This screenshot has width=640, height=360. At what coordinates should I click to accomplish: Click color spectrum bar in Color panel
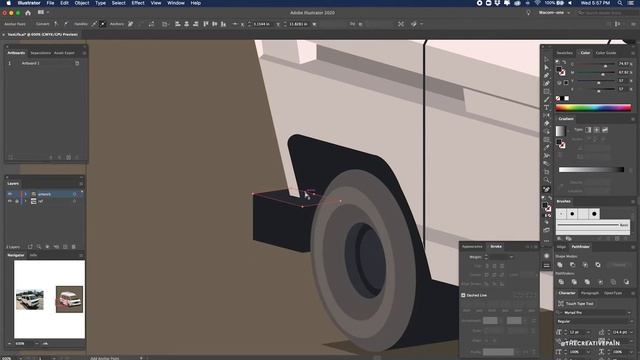593,108
